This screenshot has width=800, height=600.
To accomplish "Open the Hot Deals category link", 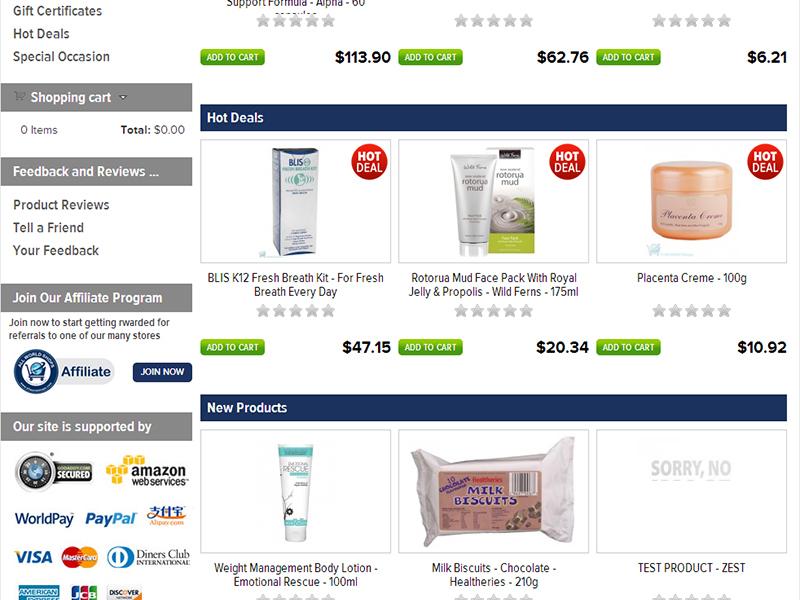I will (x=41, y=34).
